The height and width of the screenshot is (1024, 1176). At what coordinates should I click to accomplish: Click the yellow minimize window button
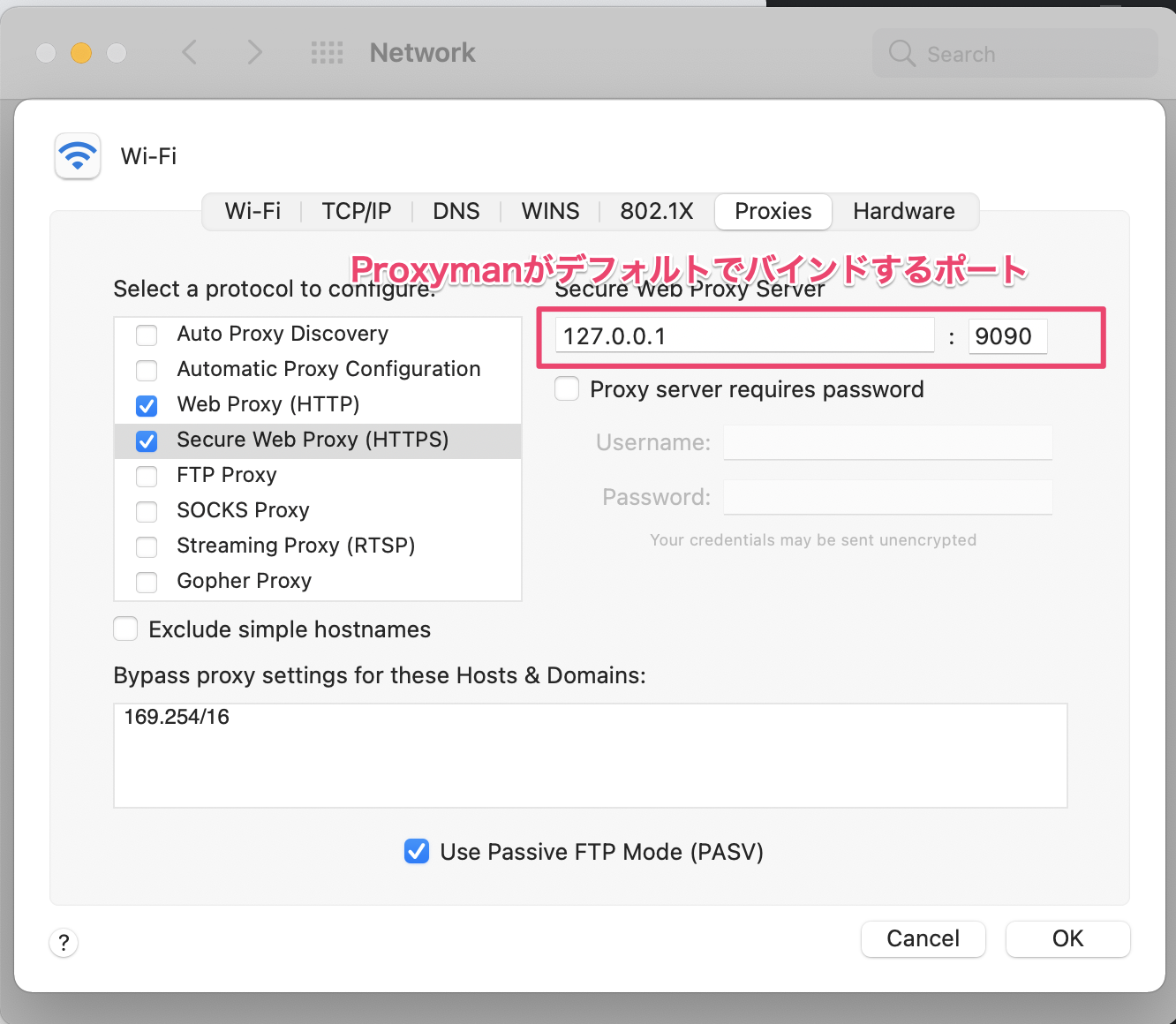[x=81, y=53]
